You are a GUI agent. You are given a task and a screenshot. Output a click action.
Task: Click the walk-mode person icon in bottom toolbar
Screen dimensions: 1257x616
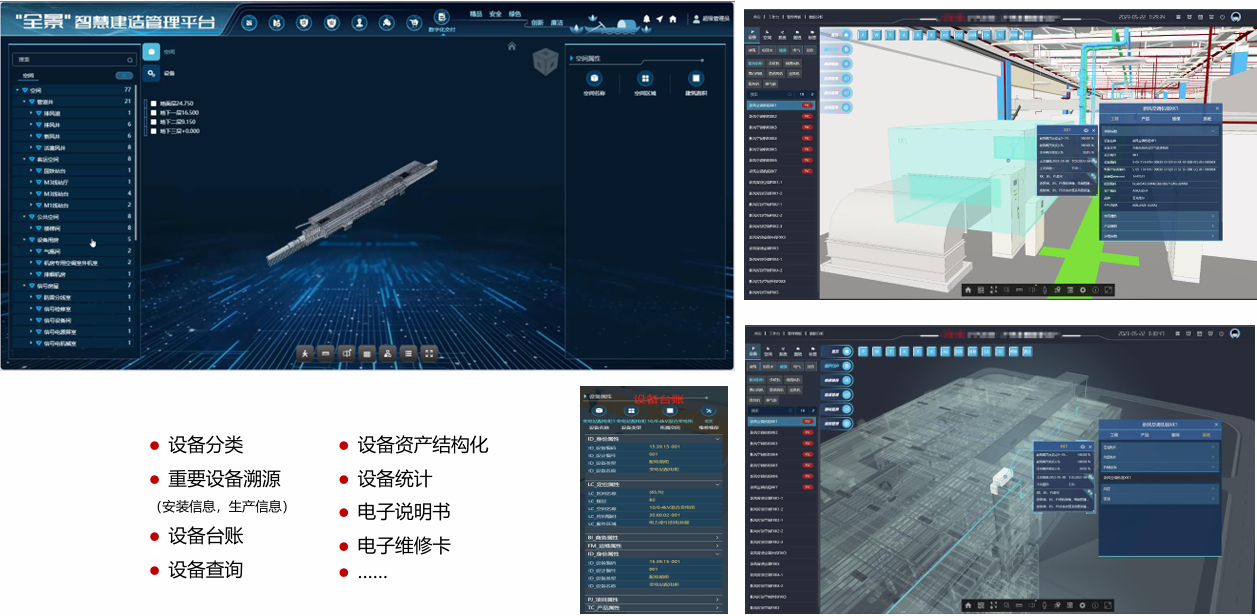pyautogui.click(x=305, y=353)
